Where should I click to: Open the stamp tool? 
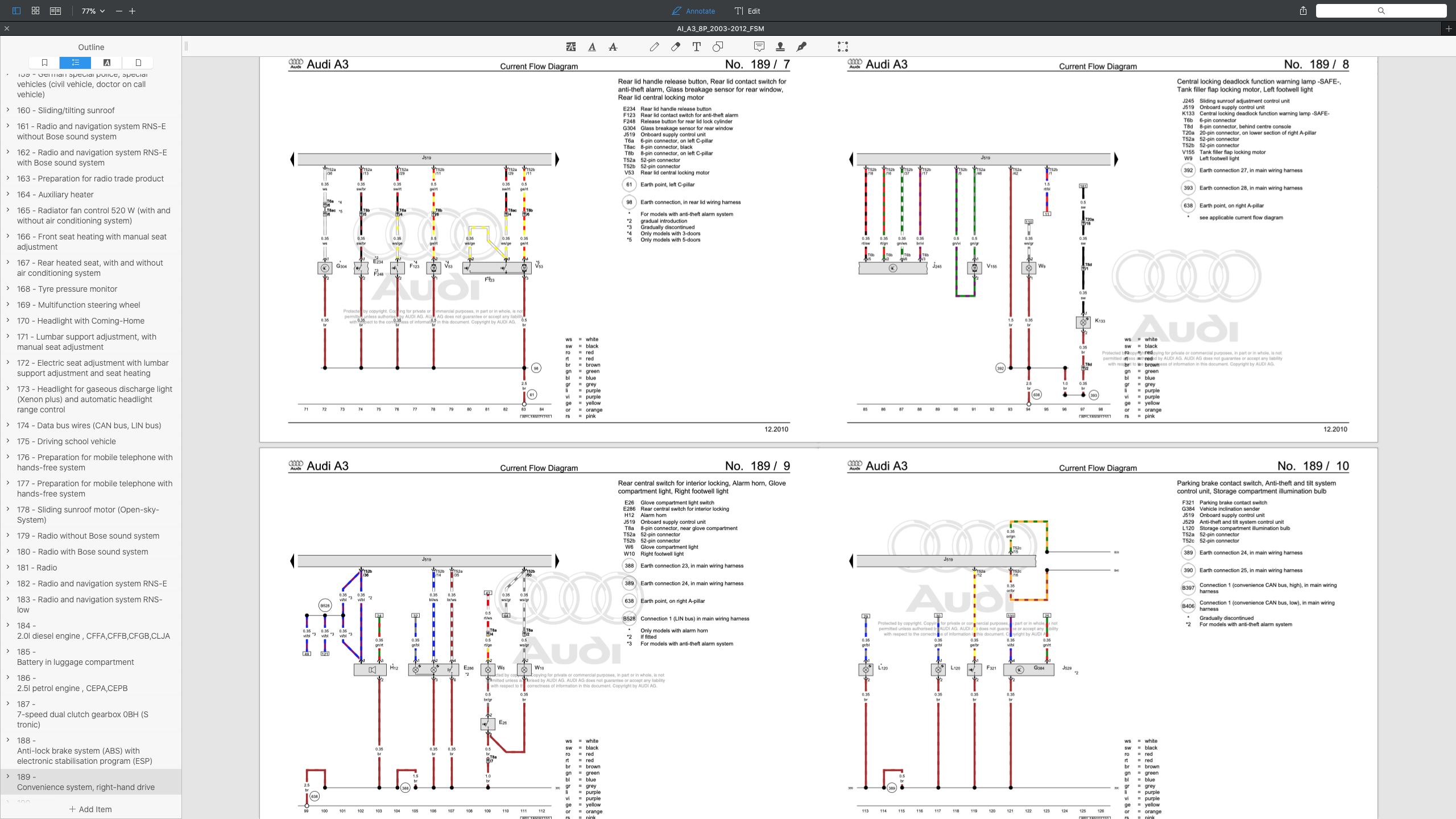pos(780,47)
